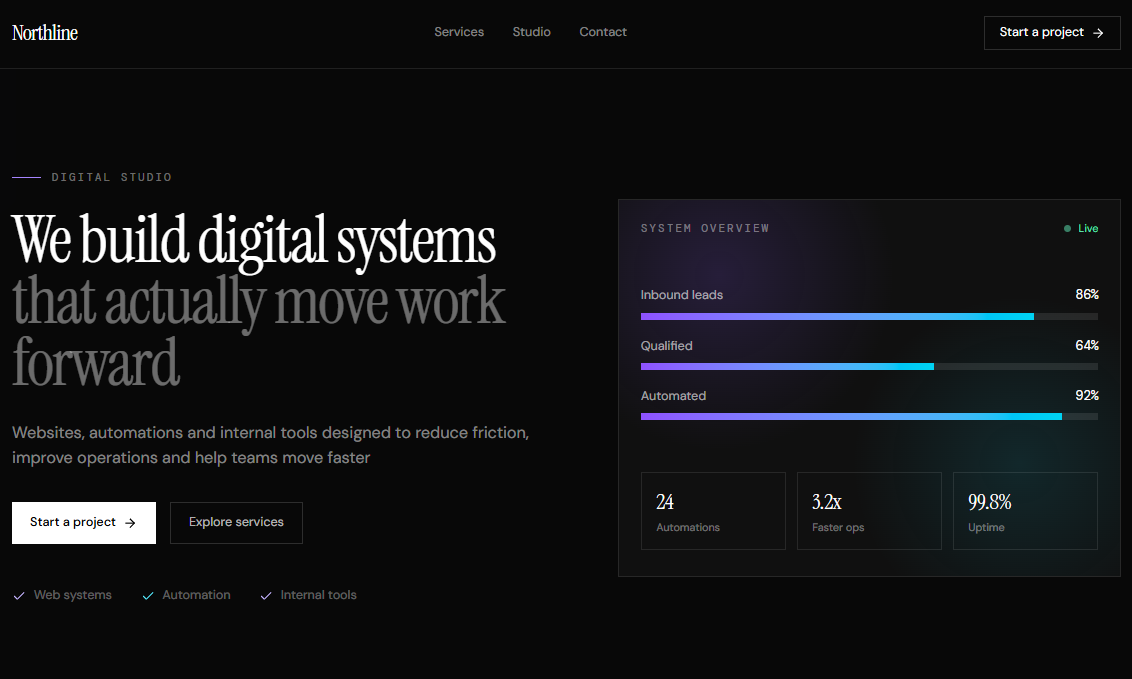
Task: Click the 99.8% Uptime stat card
Action: (x=1025, y=511)
